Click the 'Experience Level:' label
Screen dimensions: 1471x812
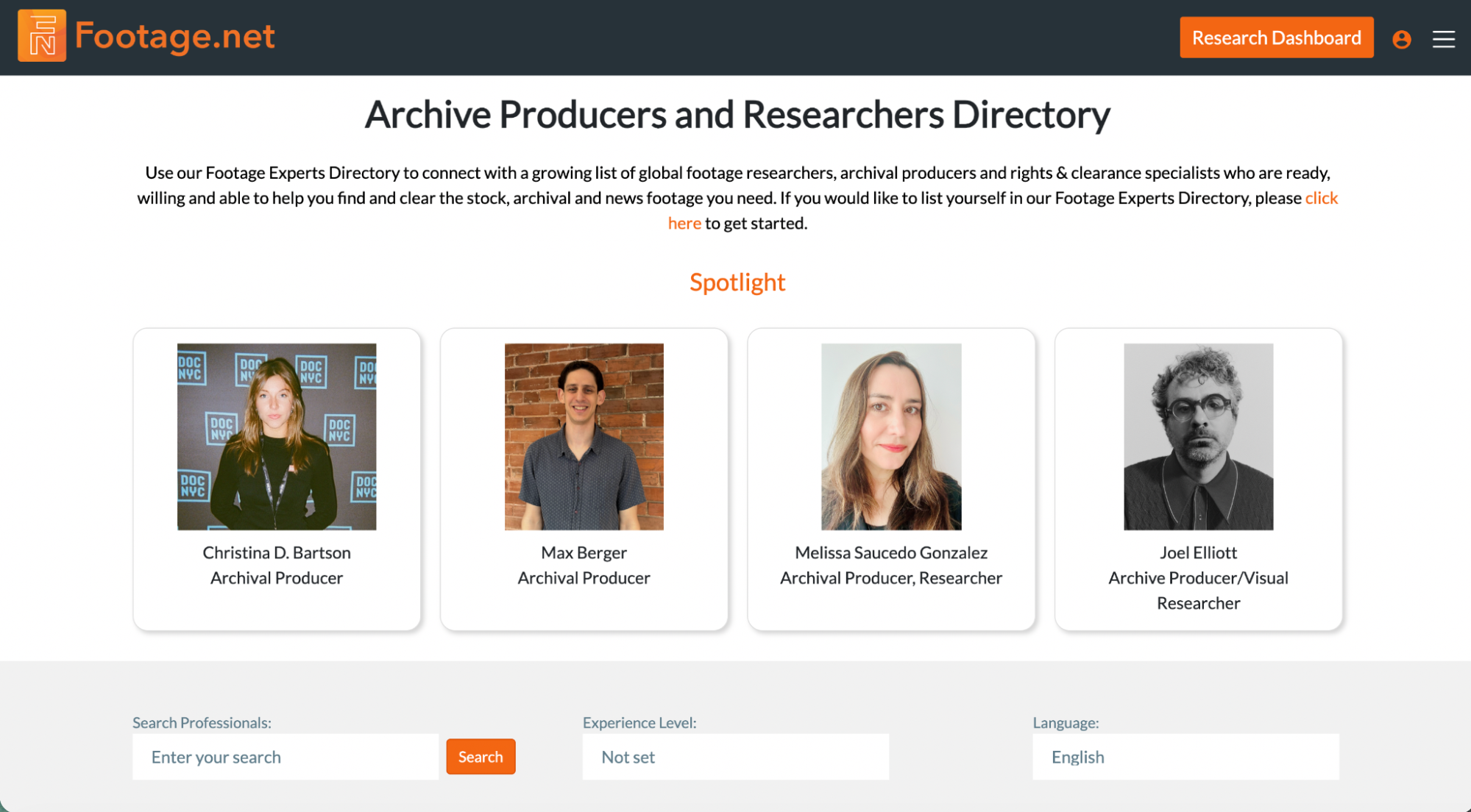coord(639,722)
